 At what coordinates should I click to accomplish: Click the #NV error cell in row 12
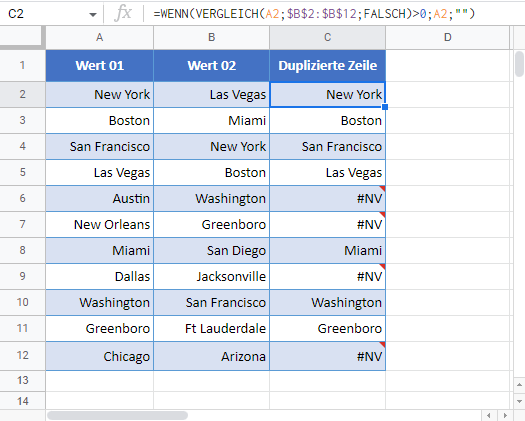[327, 356]
